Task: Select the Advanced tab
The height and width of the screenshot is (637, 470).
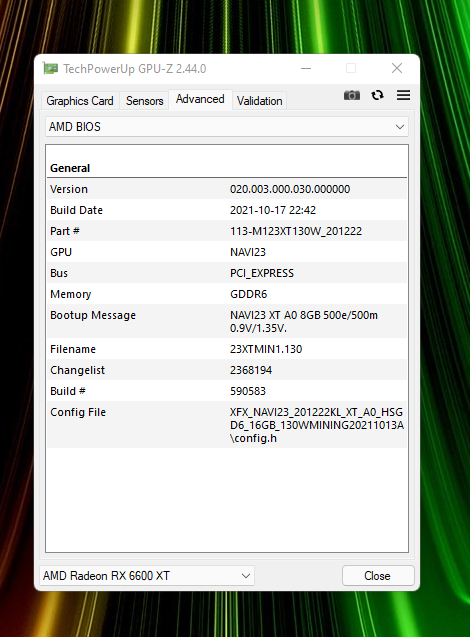Action: (200, 99)
